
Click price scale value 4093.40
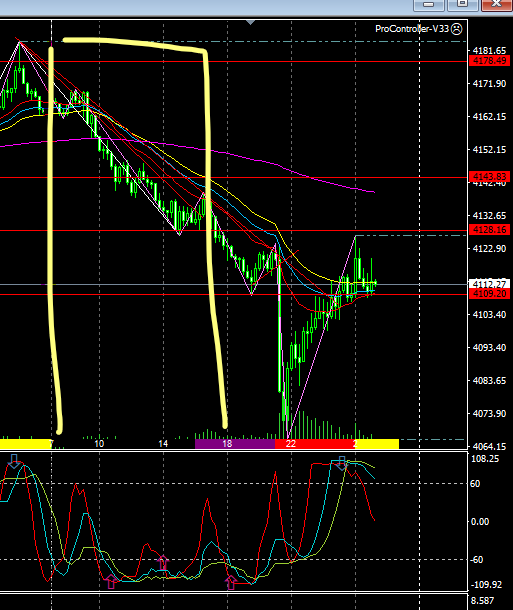pyautogui.click(x=489, y=347)
